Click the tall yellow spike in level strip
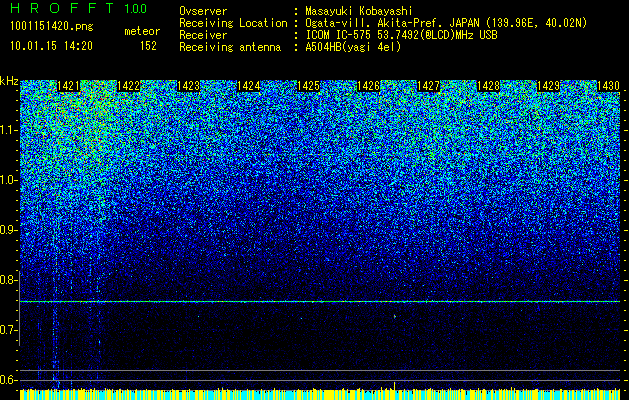629x400 pixels. coord(394,386)
